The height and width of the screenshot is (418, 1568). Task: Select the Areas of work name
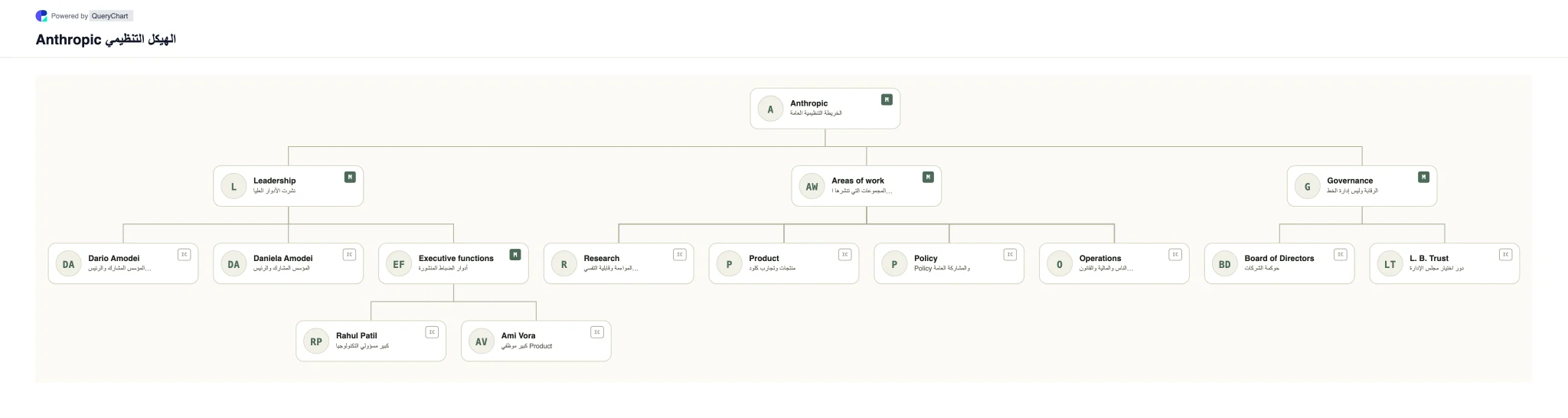(x=857, y=181)
